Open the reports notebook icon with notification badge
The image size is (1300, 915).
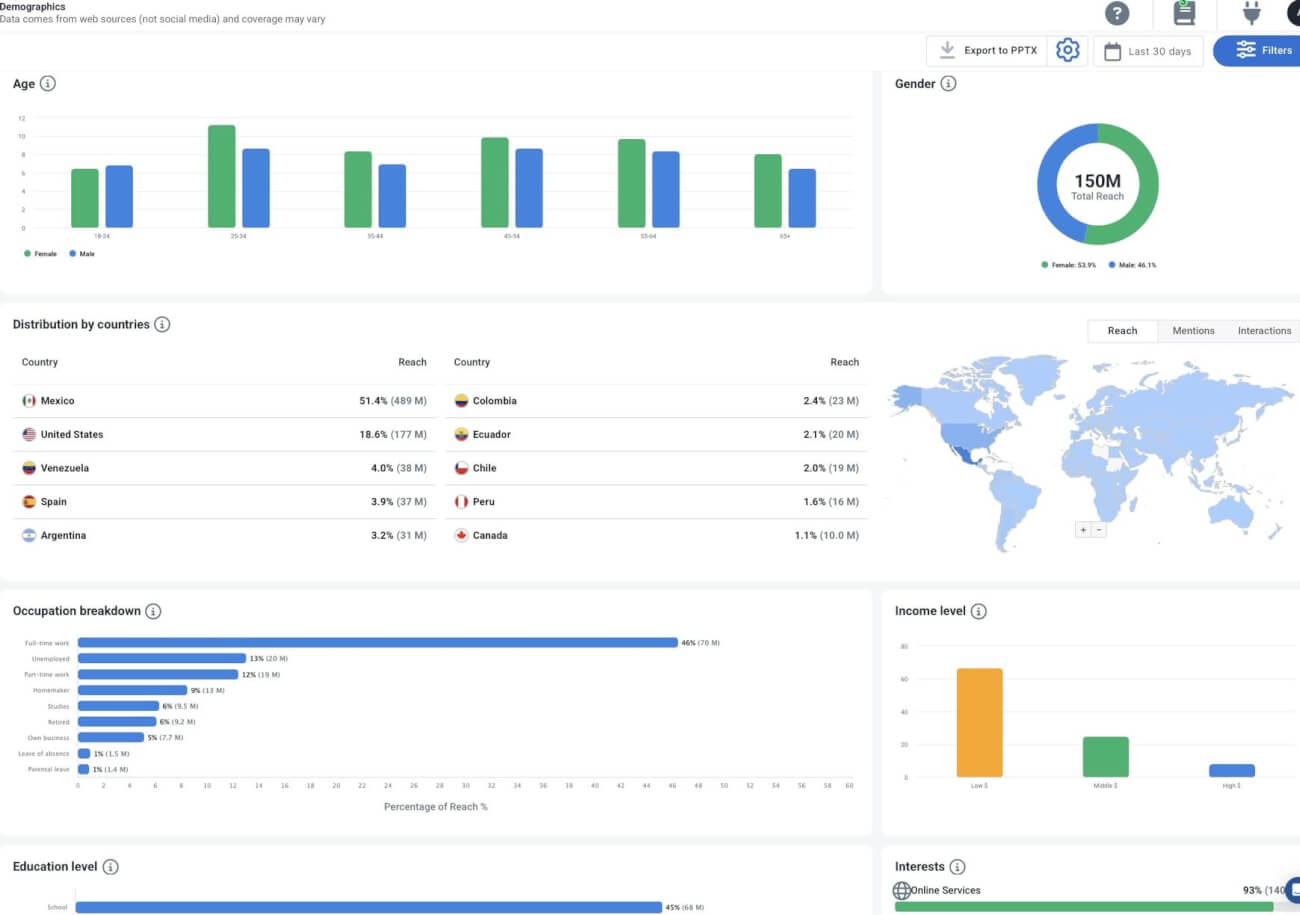point(1184,14)
